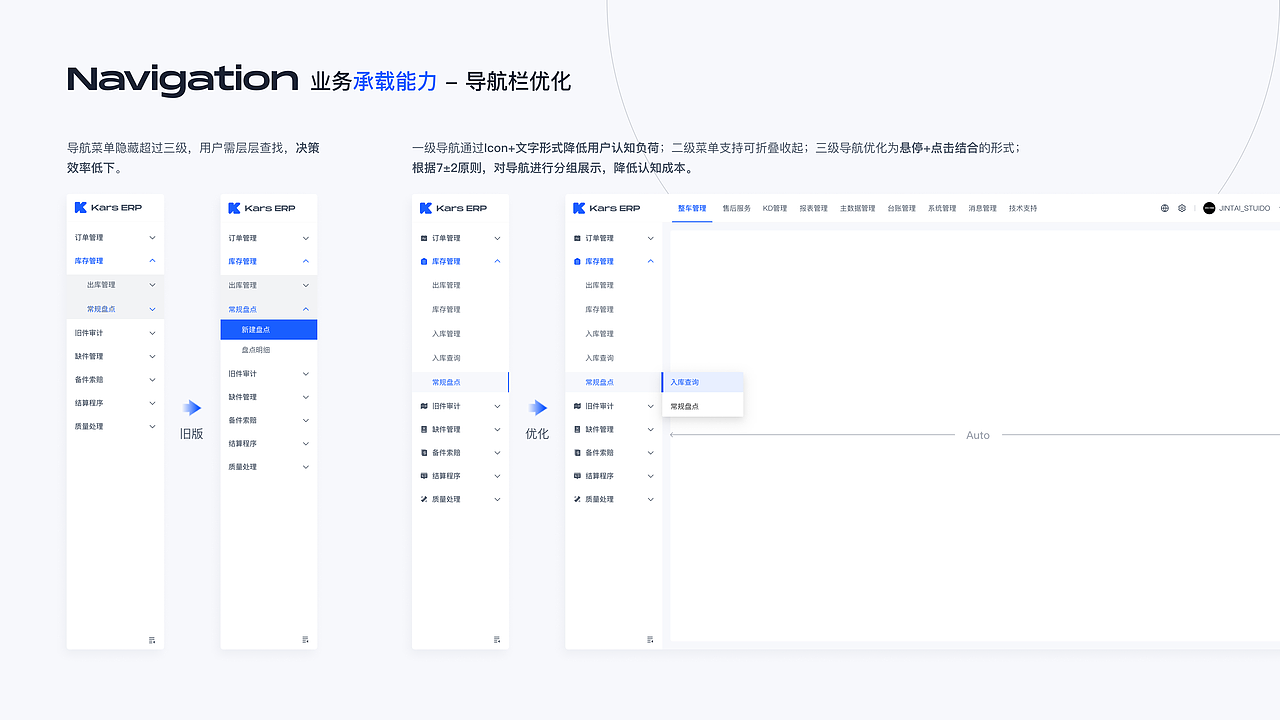Open 入库查询 submenu item in the standalone optimized sidebar
This screenshot has height=720, width=1280.
tap(446, 358)
